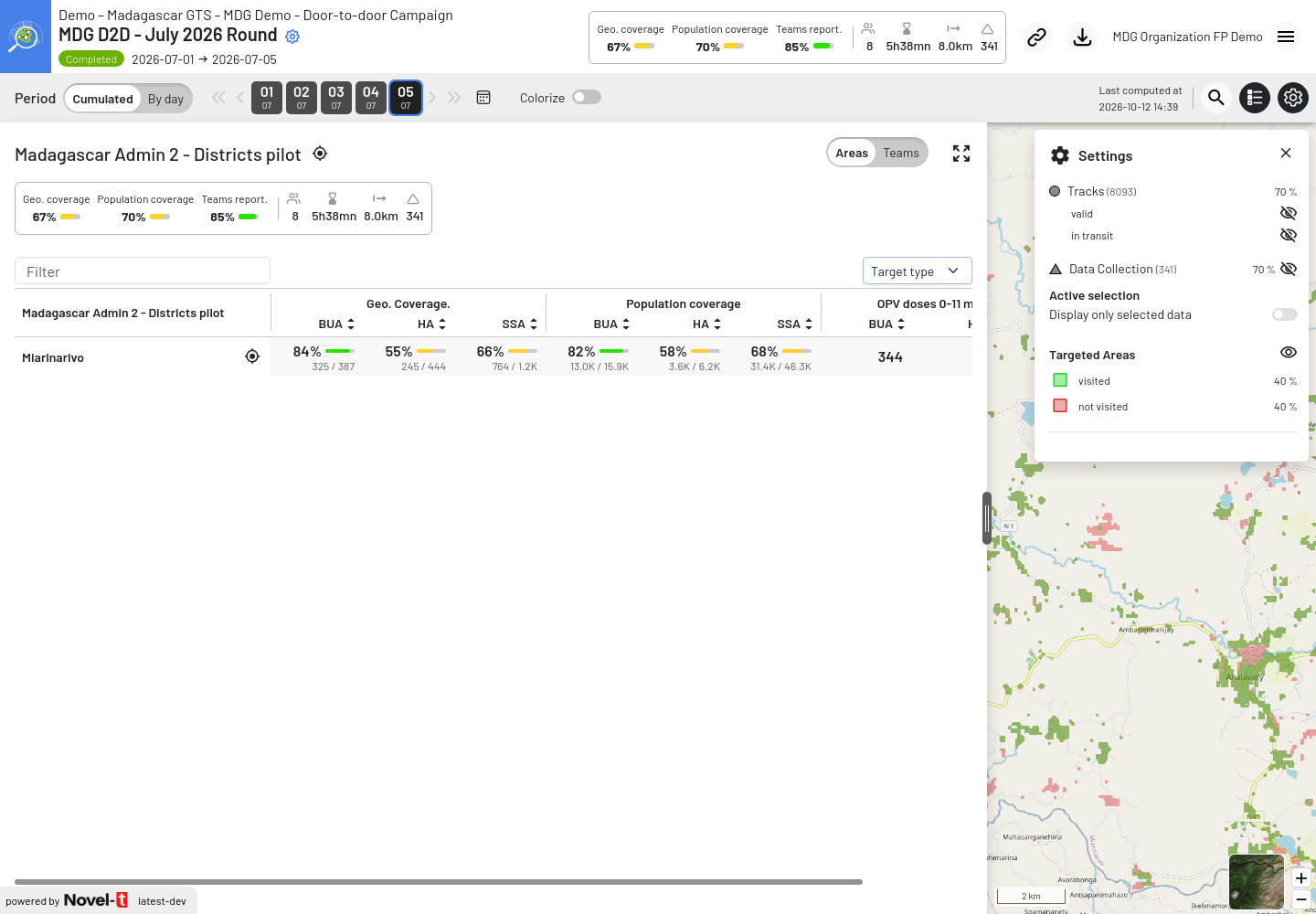Select the Areas tab
Image resolution: width=1316 pixels, height=914 pixels.
pos(852,153)
